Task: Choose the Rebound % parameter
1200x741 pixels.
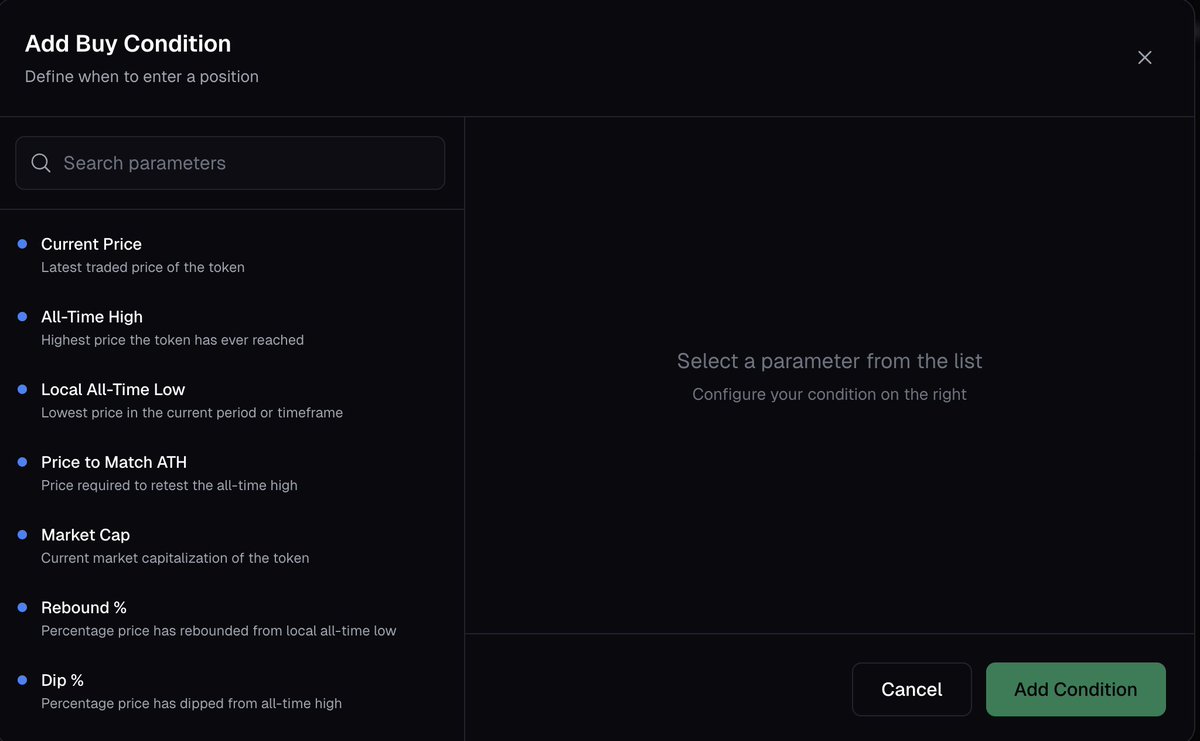Action: point(232,619)
